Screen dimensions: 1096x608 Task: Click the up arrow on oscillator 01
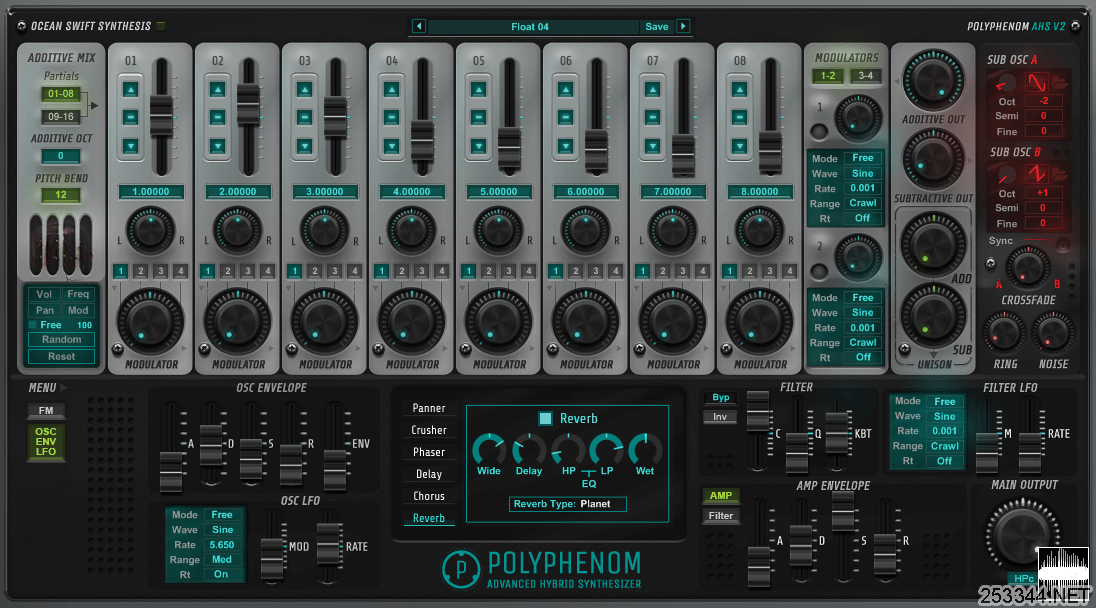point(131,89)
